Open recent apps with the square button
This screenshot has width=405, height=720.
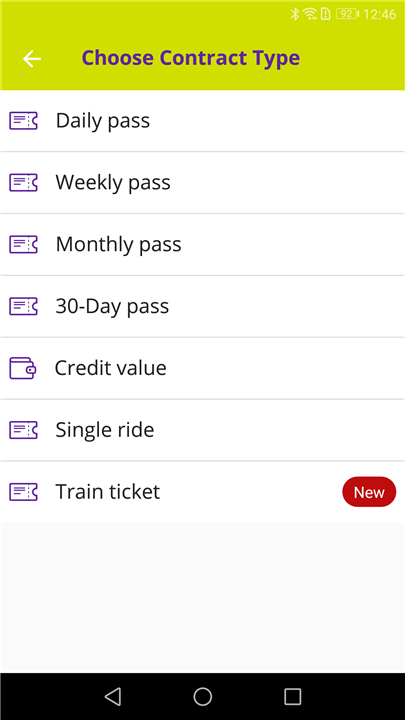click(292, 697)
